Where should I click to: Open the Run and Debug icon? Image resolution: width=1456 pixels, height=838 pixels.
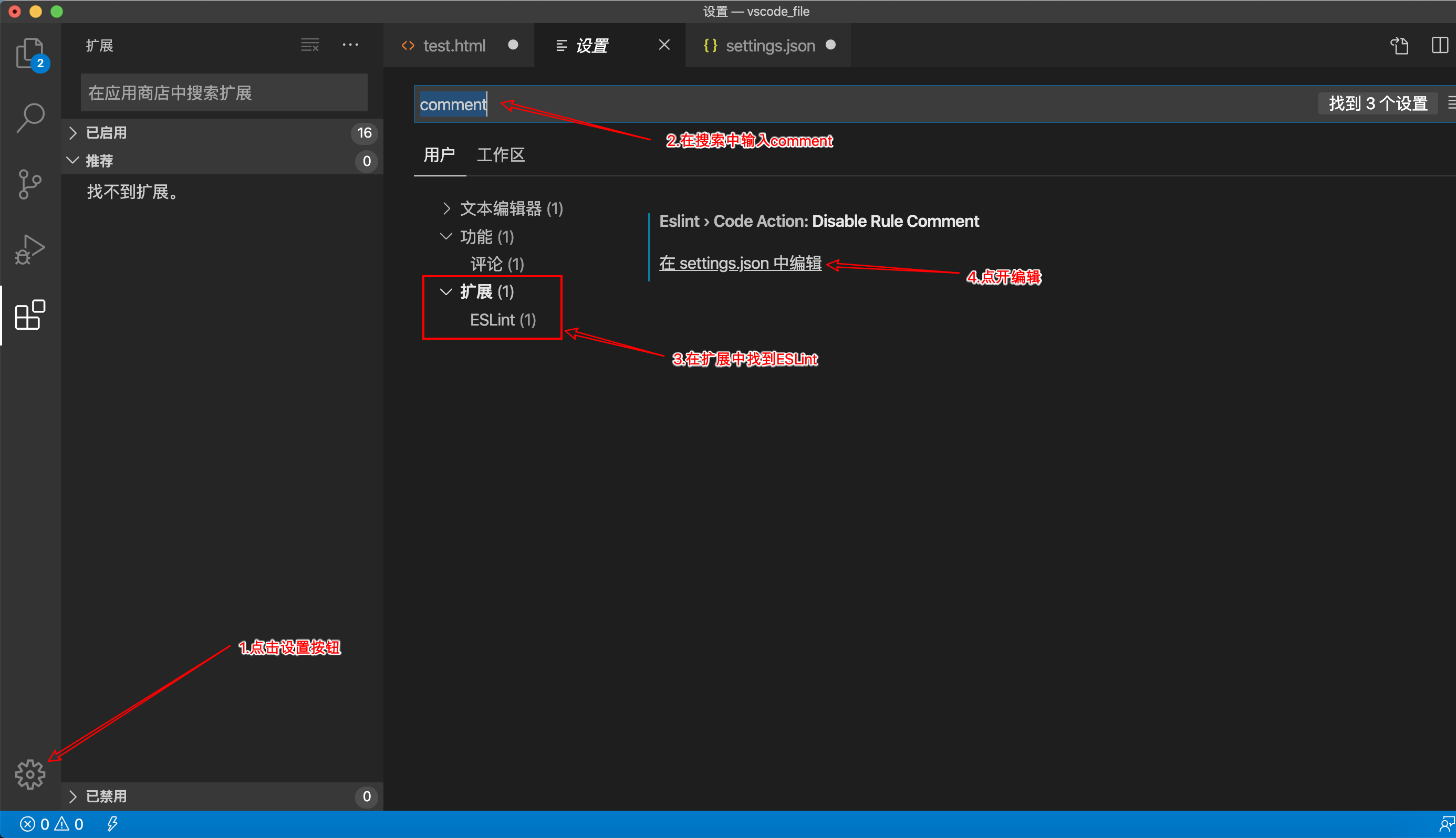coord(30,250)
